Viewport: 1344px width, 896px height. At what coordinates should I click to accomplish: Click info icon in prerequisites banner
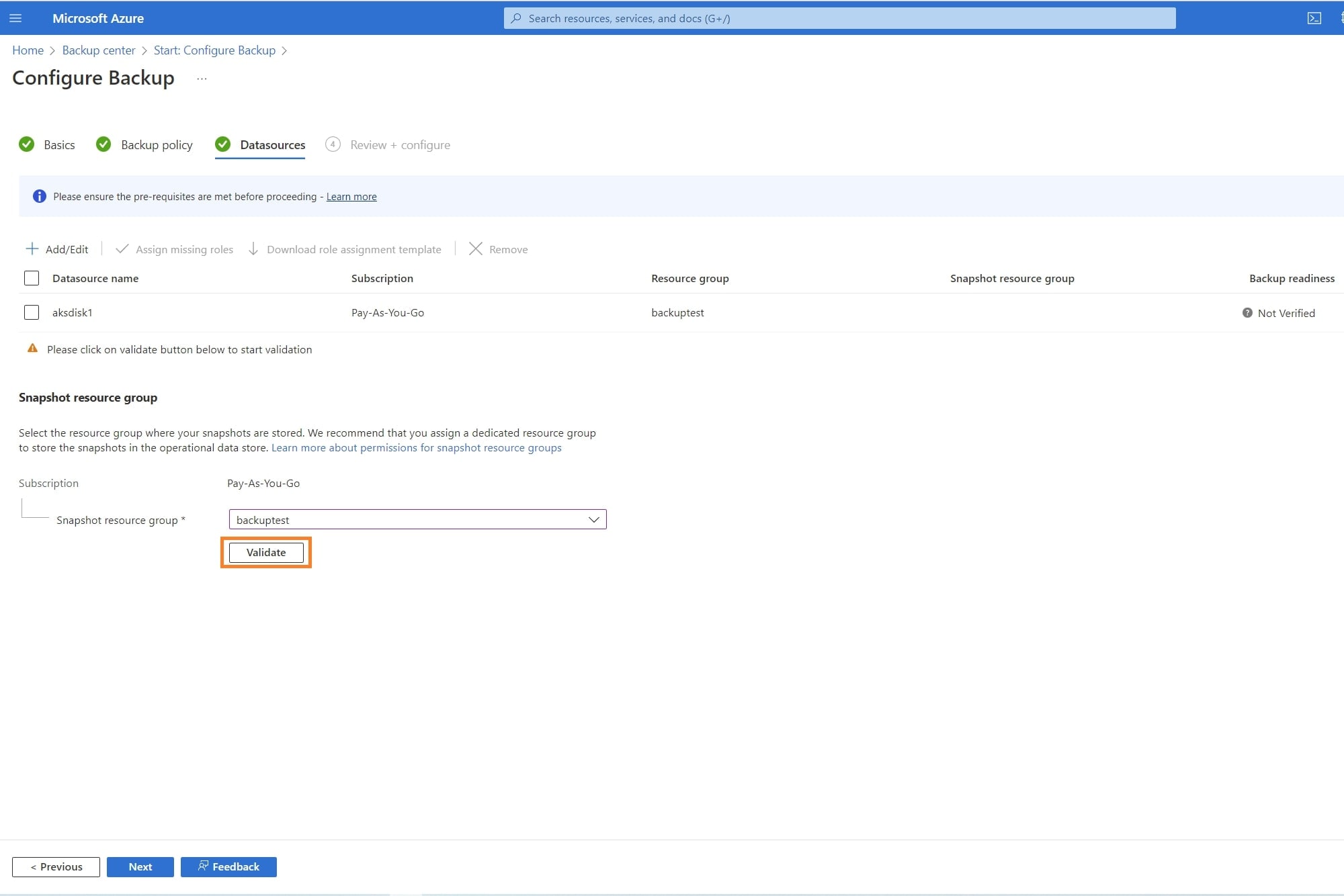coord(40,196)
